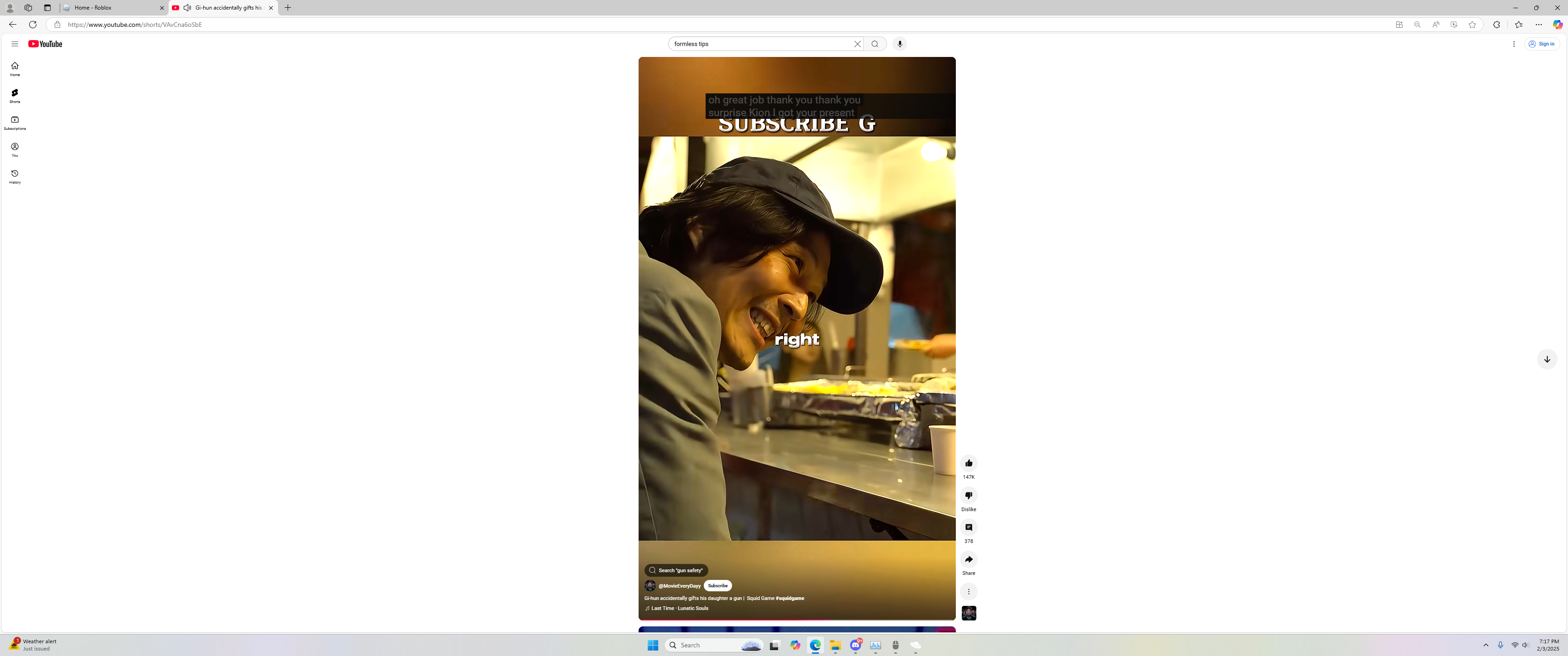
Task: Go to next short with down arrow
Action: (1547, 359)
